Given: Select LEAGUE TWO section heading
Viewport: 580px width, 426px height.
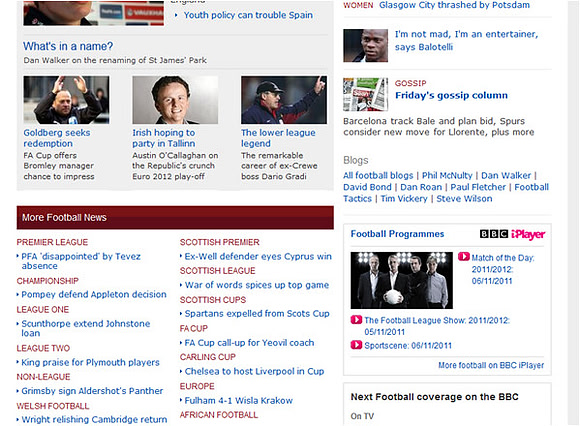Looking at the screenshot, I should (43, 348).
